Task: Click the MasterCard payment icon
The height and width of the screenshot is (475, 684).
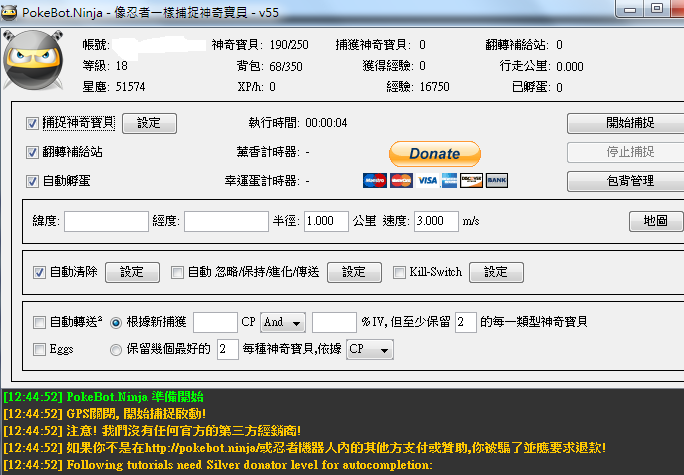Action: 401,180
